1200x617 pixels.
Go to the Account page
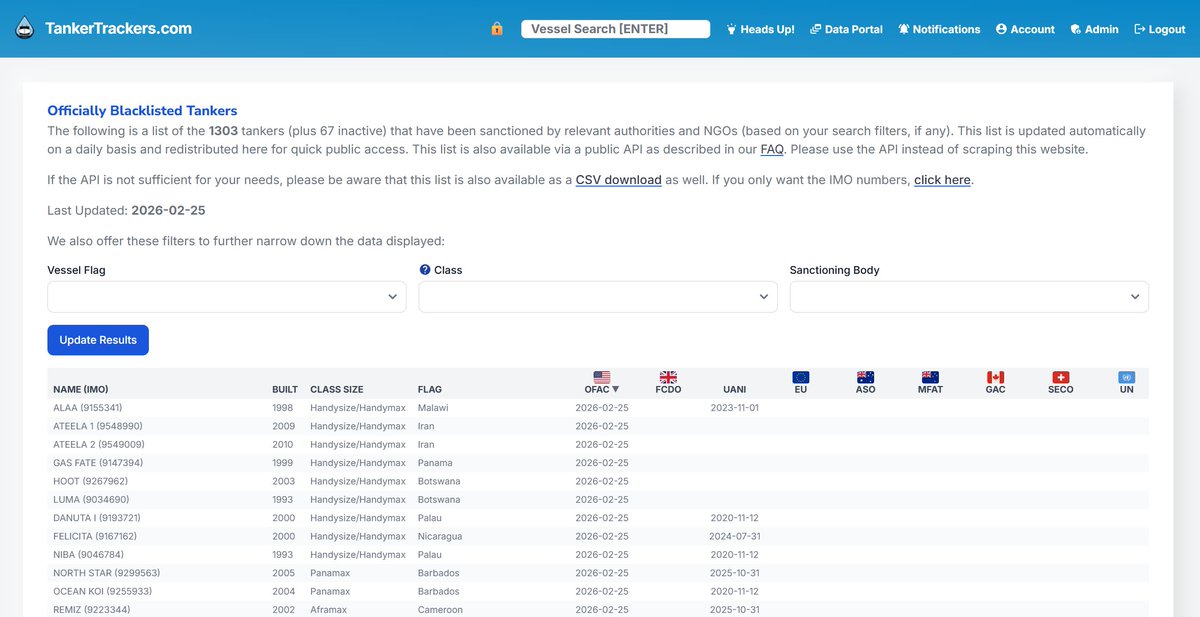click(x=1025, y=29)
